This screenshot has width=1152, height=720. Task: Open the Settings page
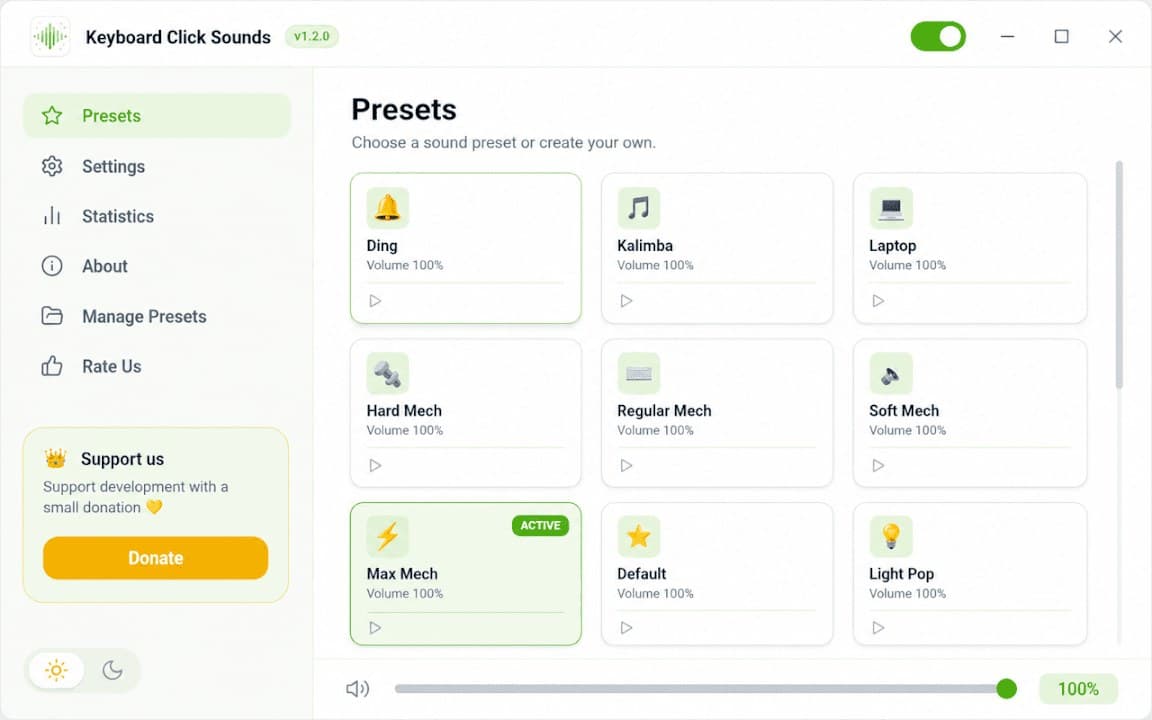pos(156,166)
